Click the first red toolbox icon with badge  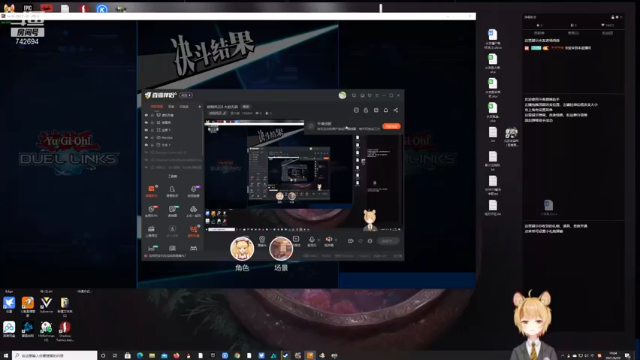tap(151, 189)
